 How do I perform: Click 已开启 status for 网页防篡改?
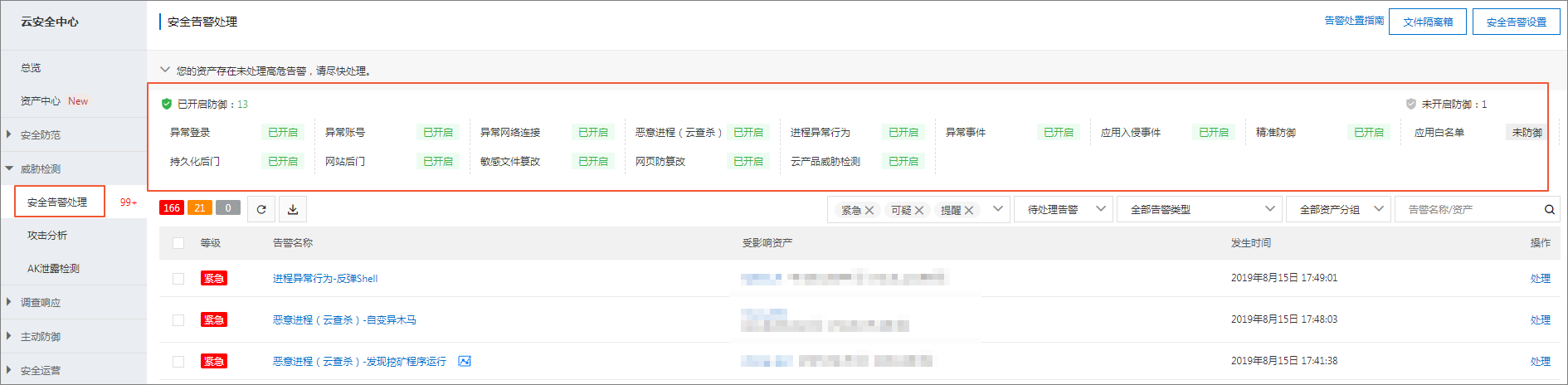[x=748, y=161]
